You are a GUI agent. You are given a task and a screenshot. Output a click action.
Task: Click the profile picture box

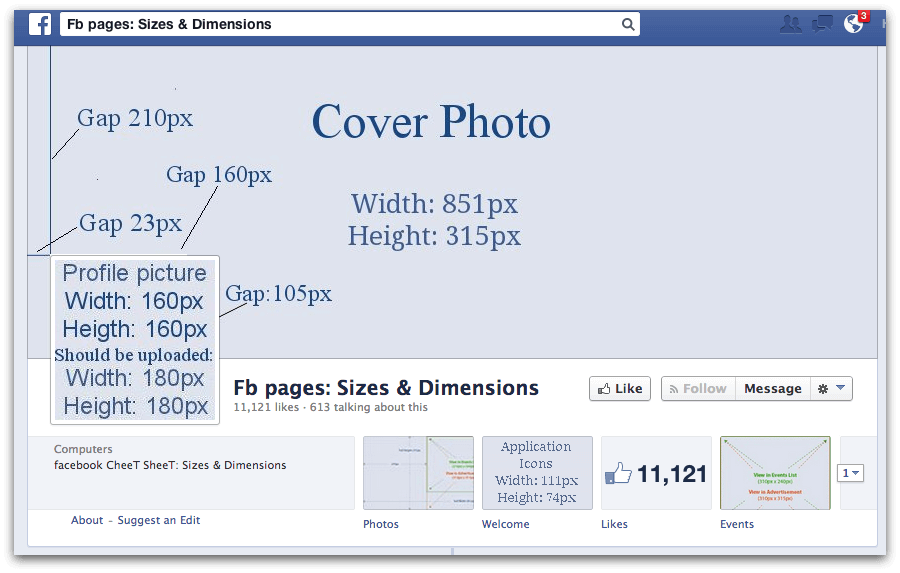coord(135,340)
